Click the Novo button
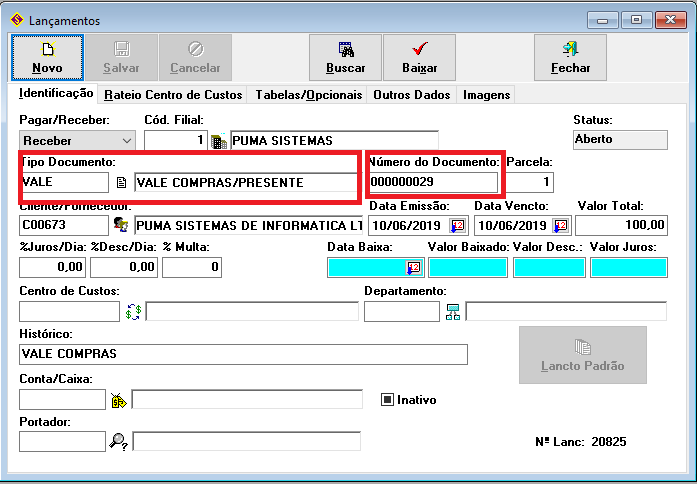Image resolution: width=697 pixels, height=484 pixels. pyautogui.click(x=47, y=58)
